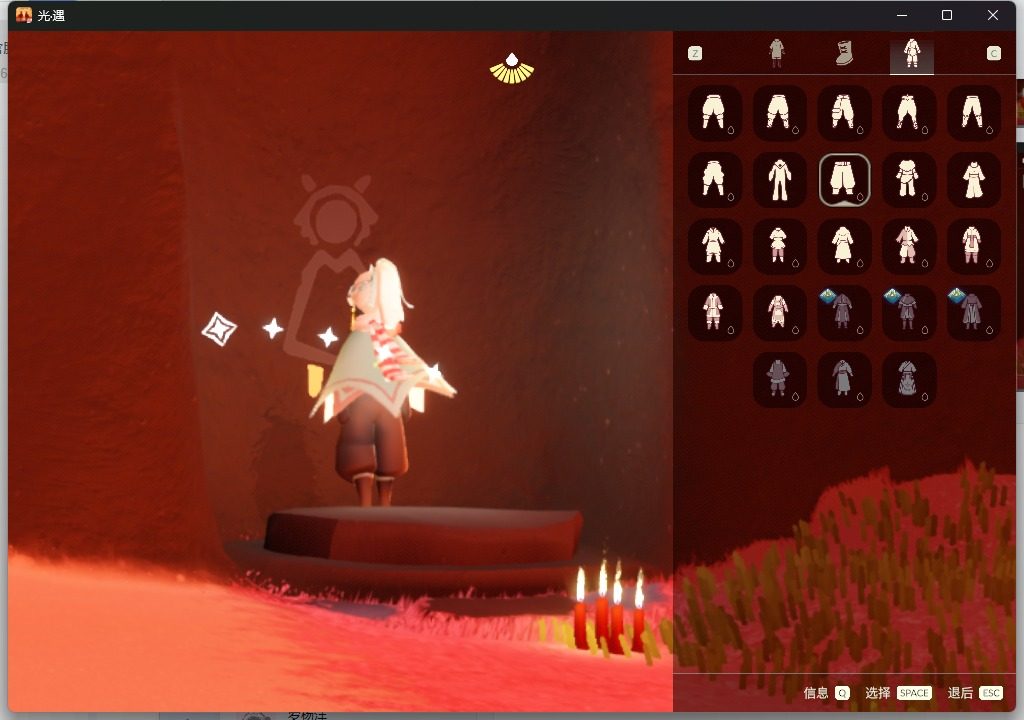Click the yellow winged light fan indicator
Image resolution: width=1024 pixels, height=720 pixels.
(512, 69)
